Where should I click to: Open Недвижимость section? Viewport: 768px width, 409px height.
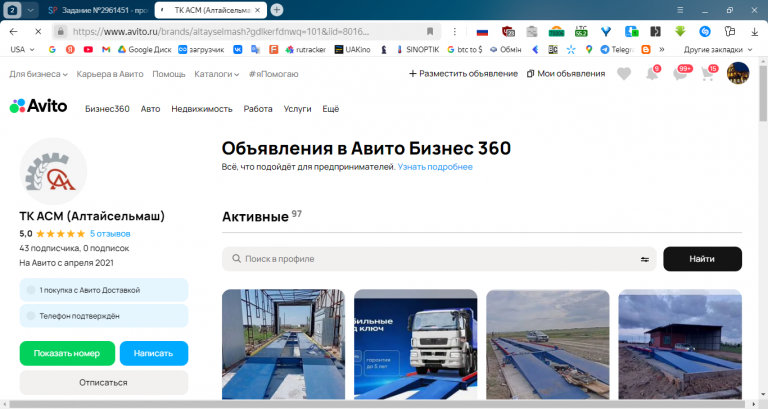click(202, 109)
